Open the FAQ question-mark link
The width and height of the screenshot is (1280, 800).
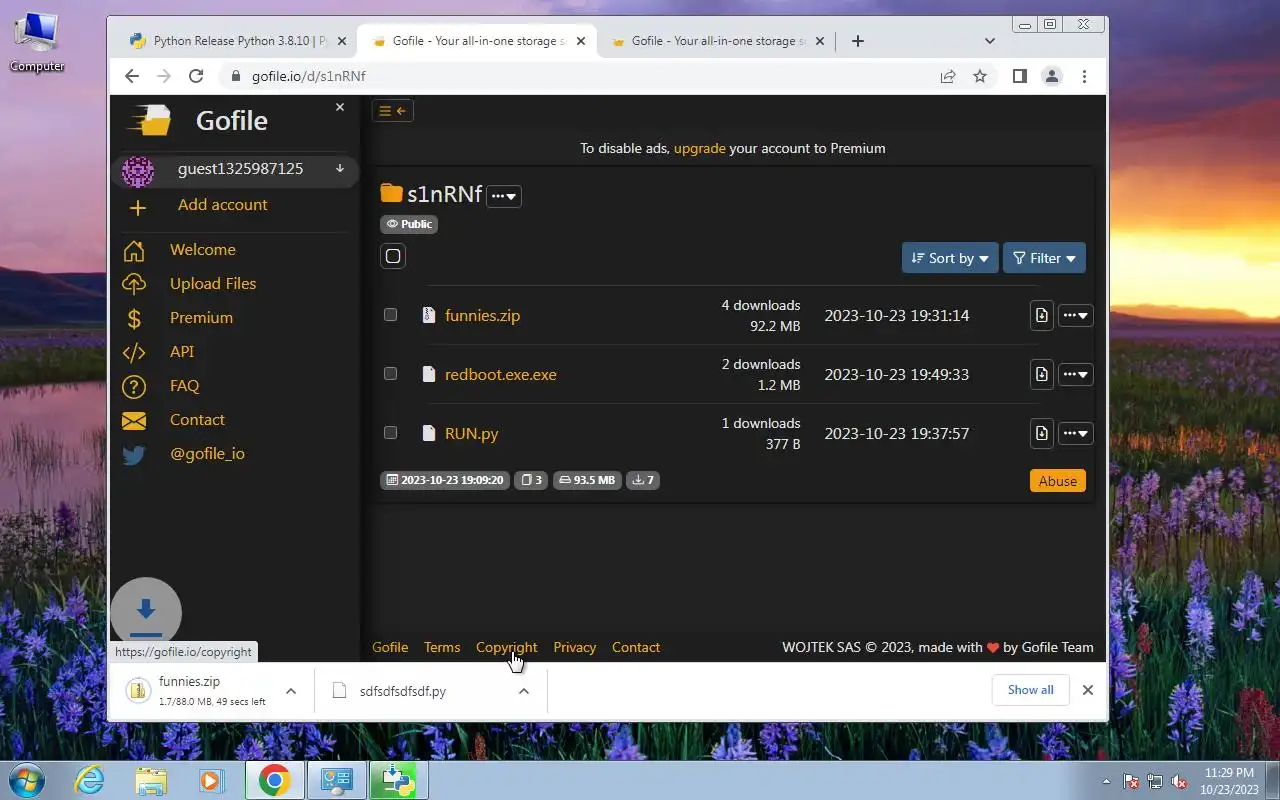tap(184, 386)
